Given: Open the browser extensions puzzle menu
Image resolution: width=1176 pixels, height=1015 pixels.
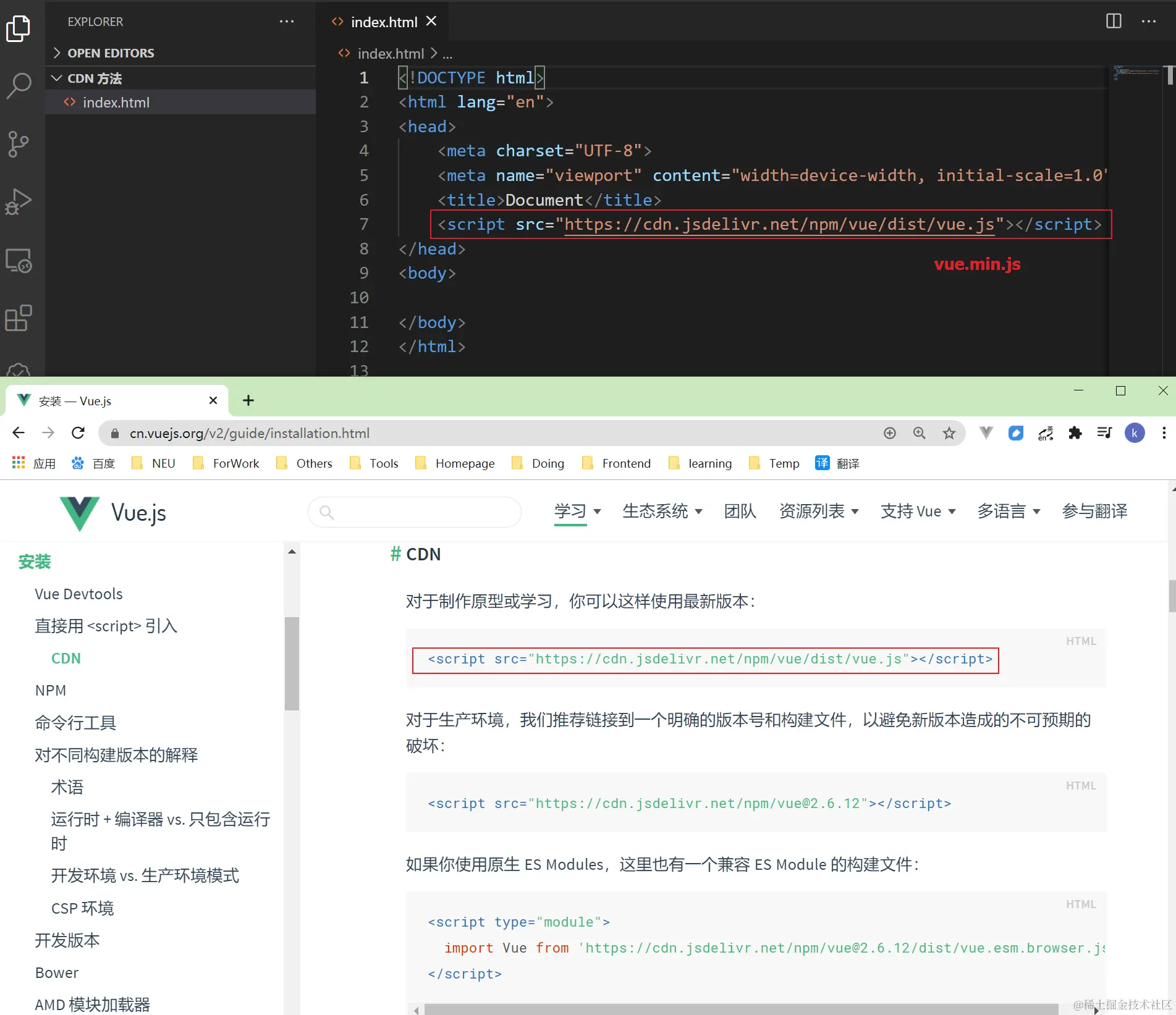Looking at the screenshot, I should click(x=1075, y=433).
